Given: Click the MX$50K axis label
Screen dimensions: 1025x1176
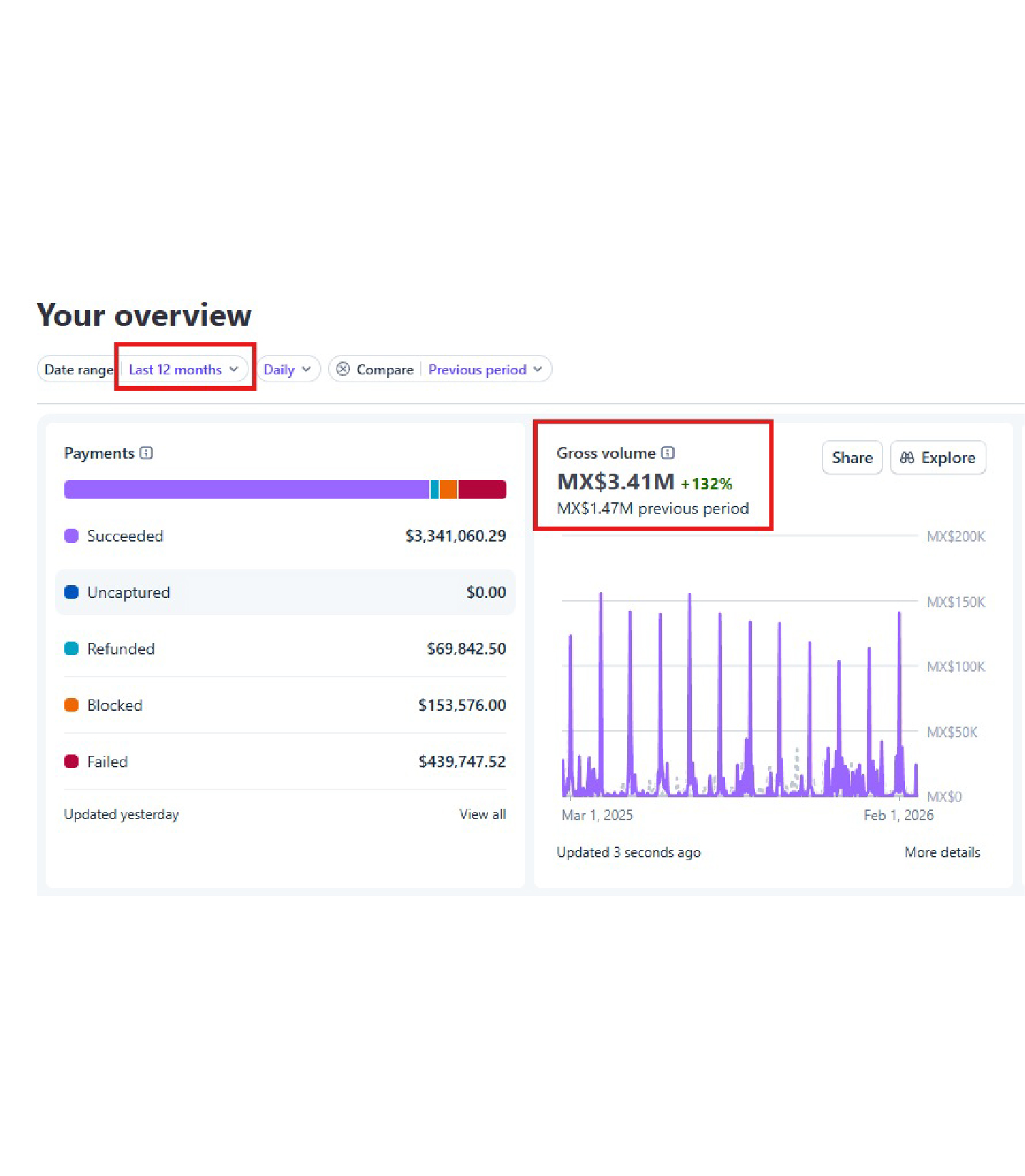Looking at the screenshot, I should 952,732.
